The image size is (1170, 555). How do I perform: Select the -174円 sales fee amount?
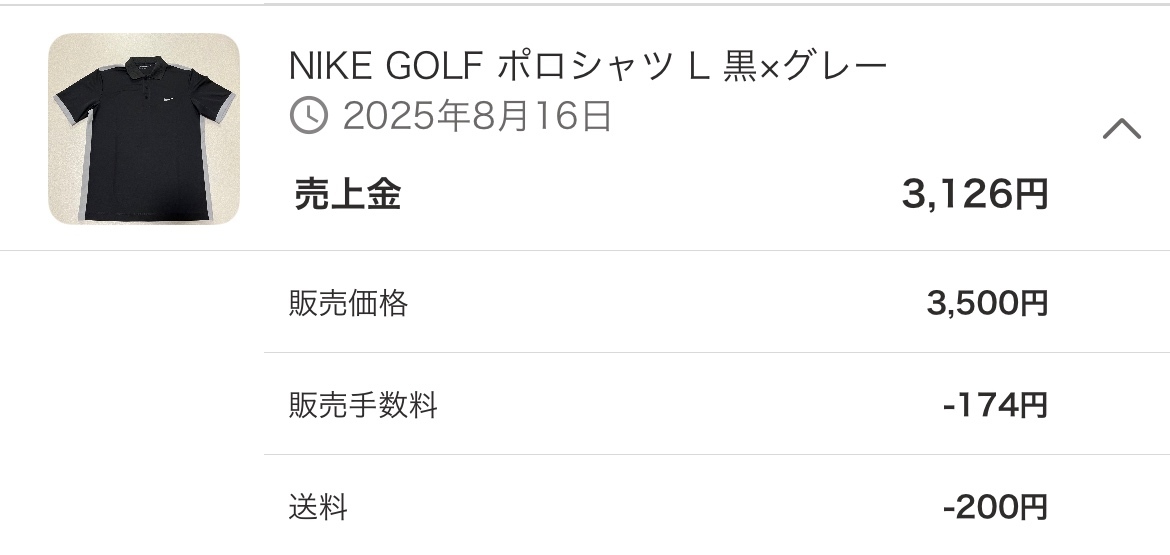(x=995, y=405)
